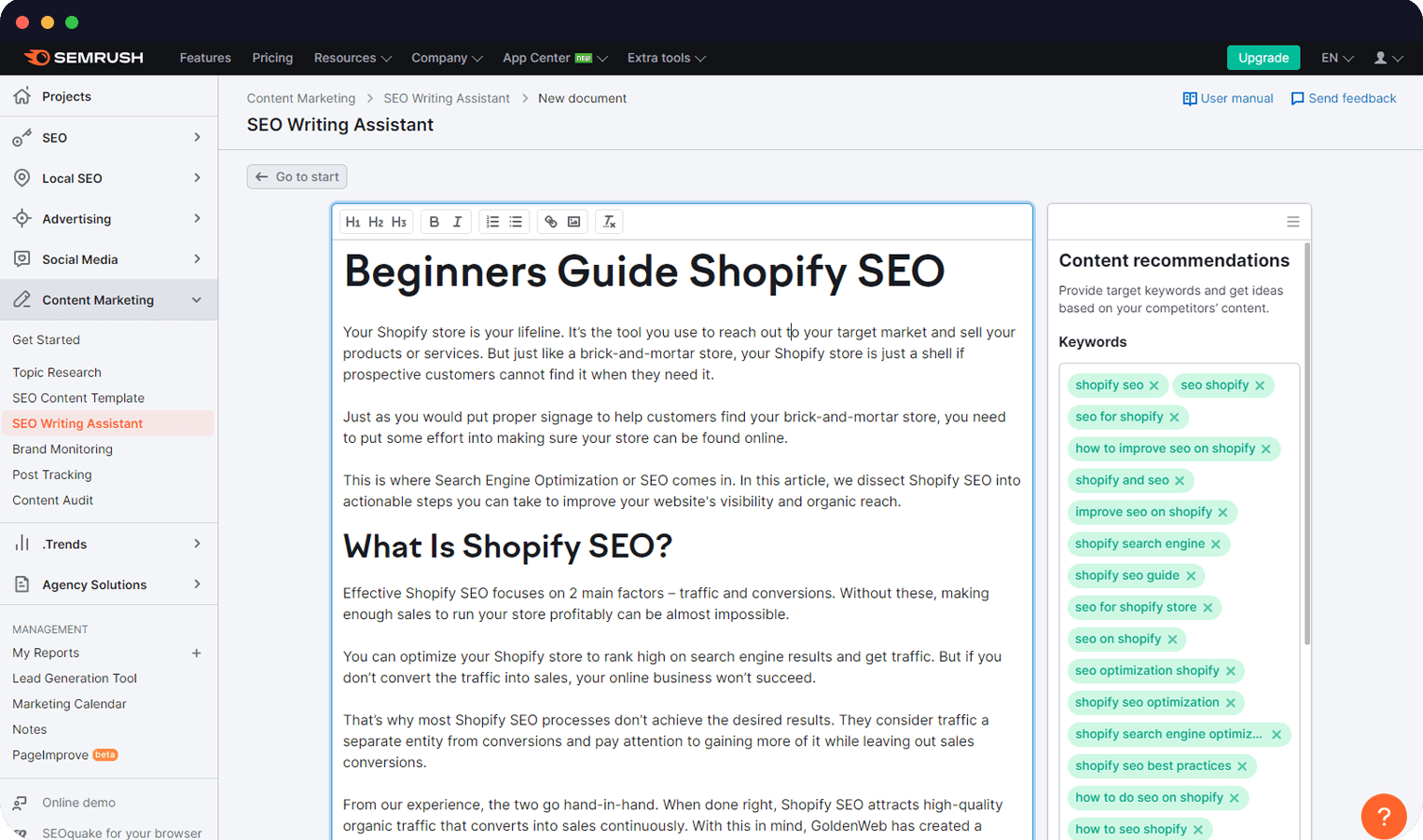Open the Send feedback link

(1343, 98)
